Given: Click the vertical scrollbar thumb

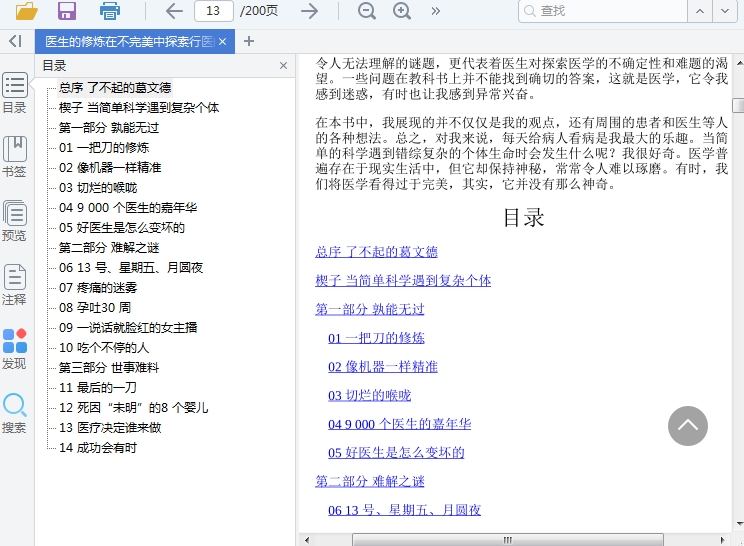Looking at the screenshot, I should (x=738, y=105).
